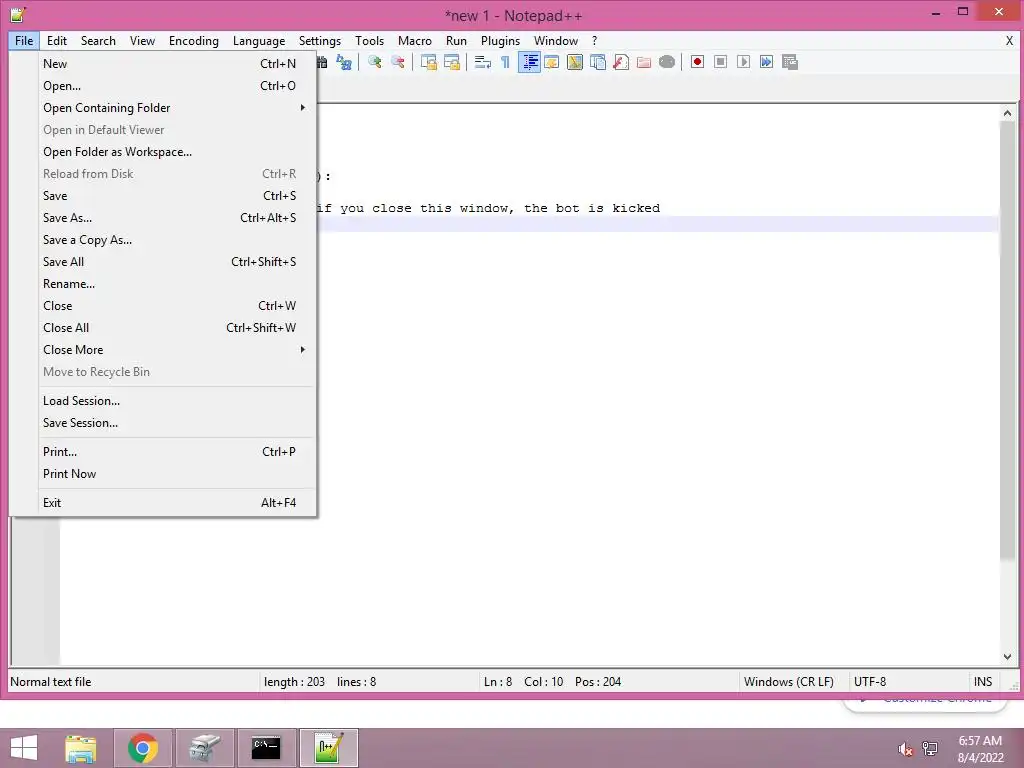
Task: Open File Explorer from the taskbar
Action: tap(81, 748)
